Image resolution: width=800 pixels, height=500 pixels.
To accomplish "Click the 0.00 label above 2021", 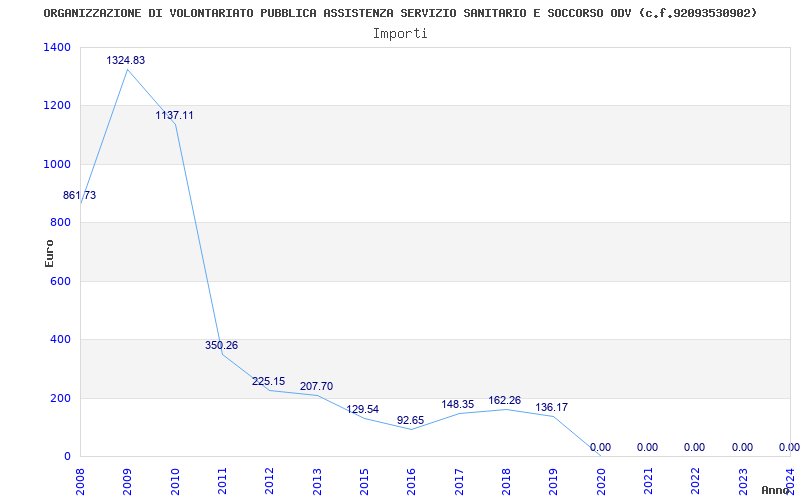I will (x=647, y=447).
